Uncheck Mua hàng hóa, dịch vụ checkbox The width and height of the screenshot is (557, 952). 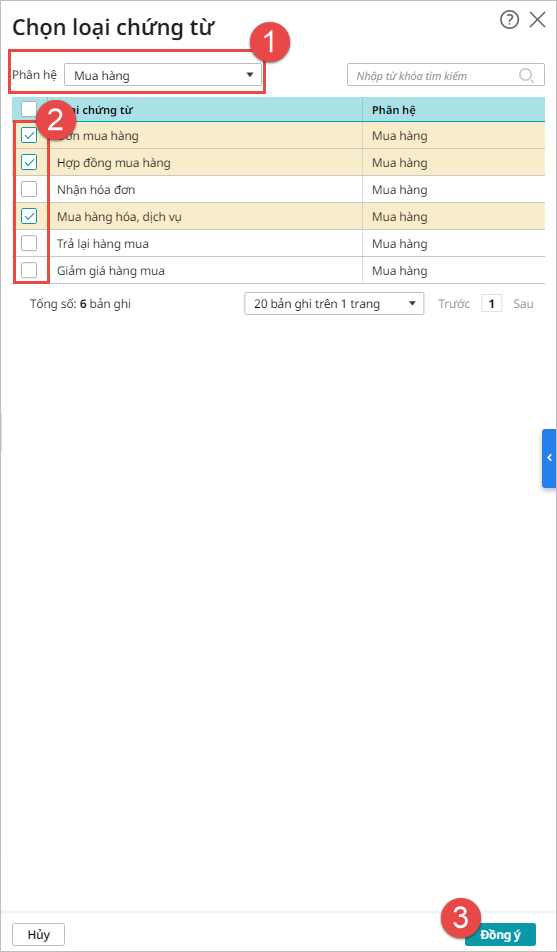coord(29,216)
